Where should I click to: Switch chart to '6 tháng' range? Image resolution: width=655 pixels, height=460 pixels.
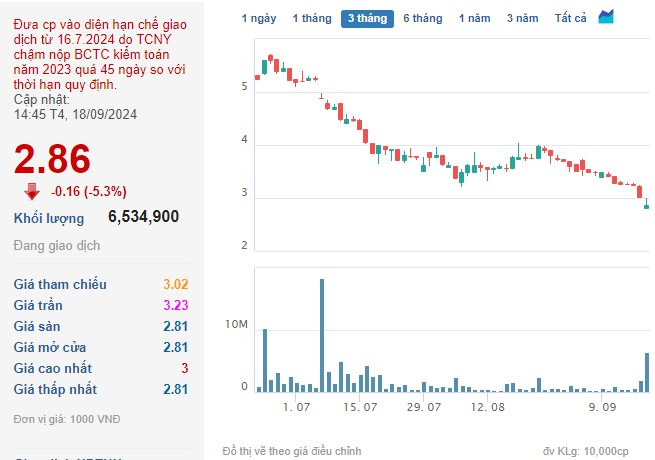[x=423, y=18]
